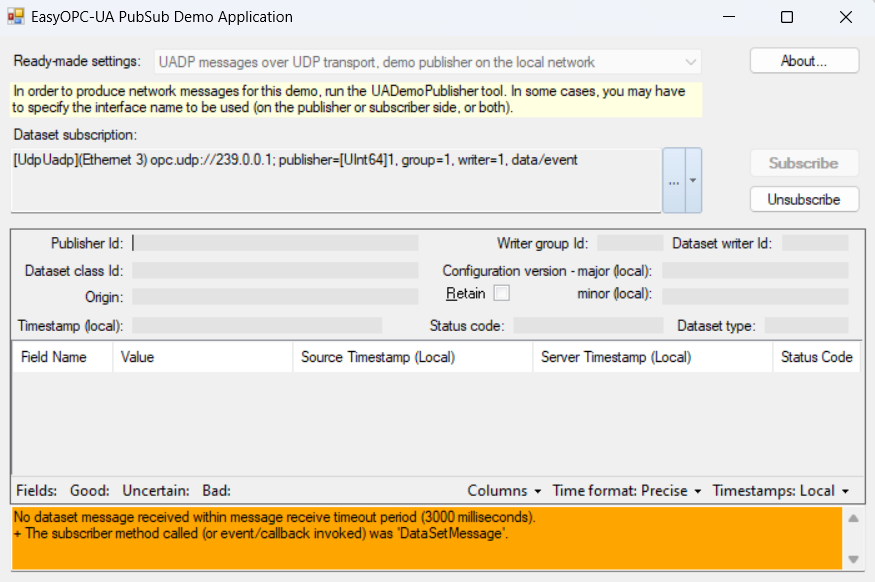Click the Configuration version major field
Viewport: 875px width, 582px height.
tap(755, 271)
